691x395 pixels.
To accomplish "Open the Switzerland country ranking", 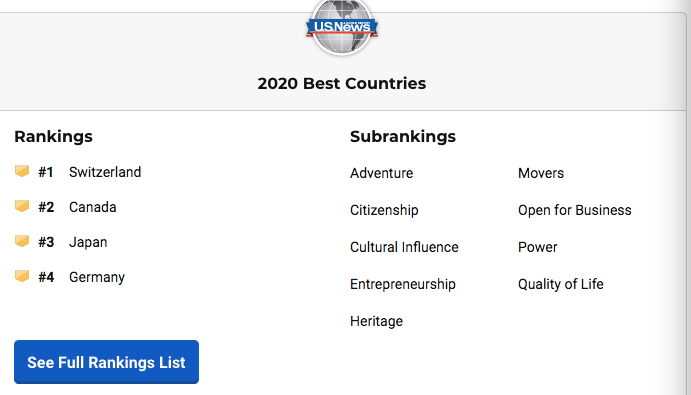I will point(105,172).
